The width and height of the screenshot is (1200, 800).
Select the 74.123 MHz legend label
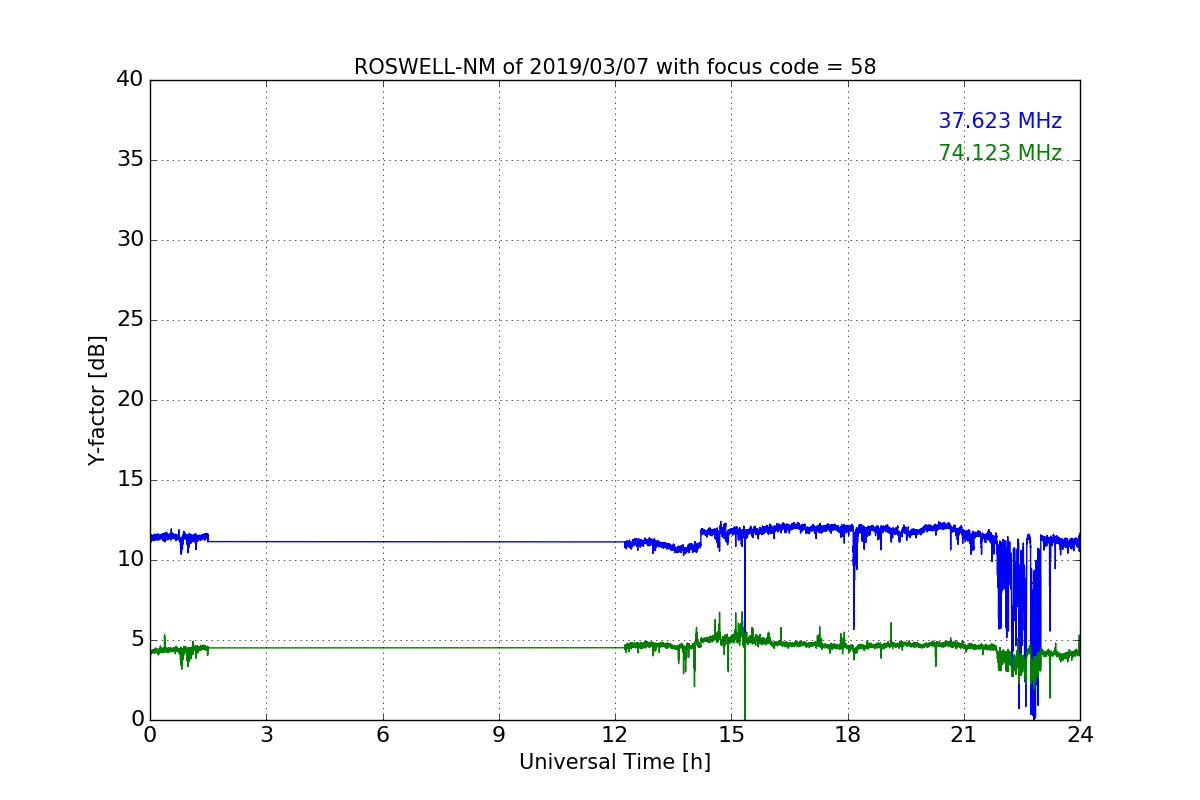[x=1000, y=153]
